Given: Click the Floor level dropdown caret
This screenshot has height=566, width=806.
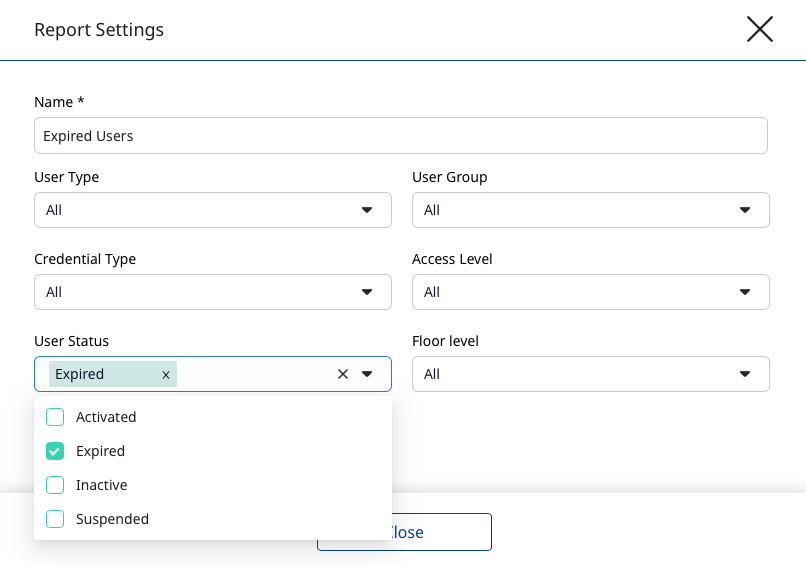Looking at the screenshot, I should point(745,374).
